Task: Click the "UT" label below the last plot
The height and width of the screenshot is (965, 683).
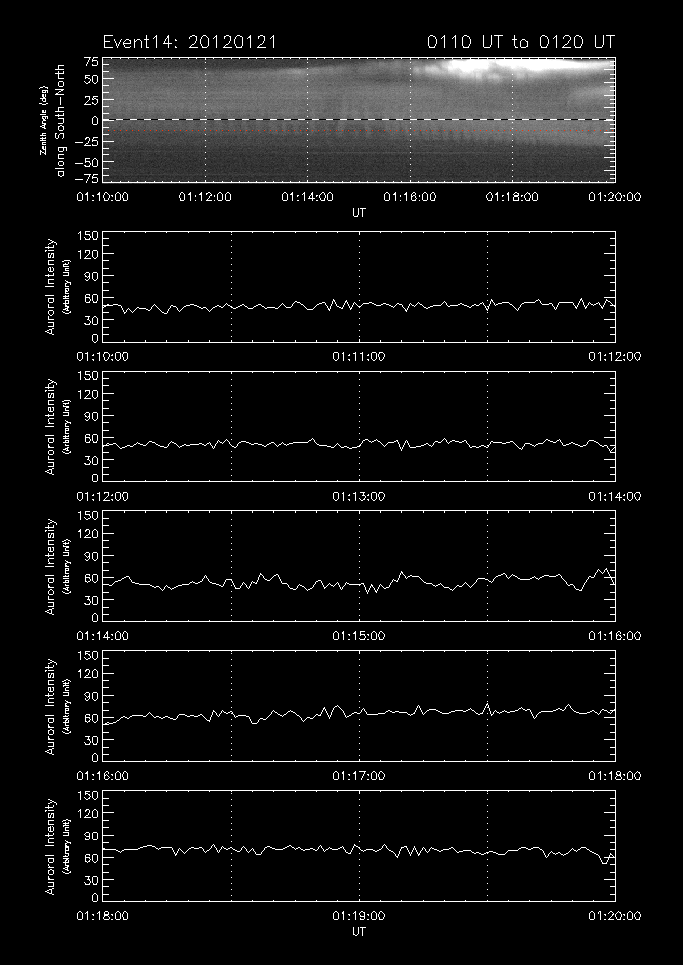Action: [359, 932]
